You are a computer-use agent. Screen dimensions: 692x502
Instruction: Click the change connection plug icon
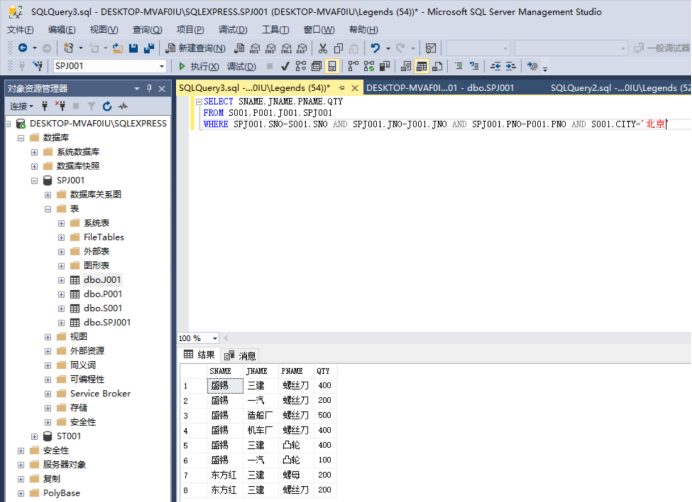(x=38, y=66)
